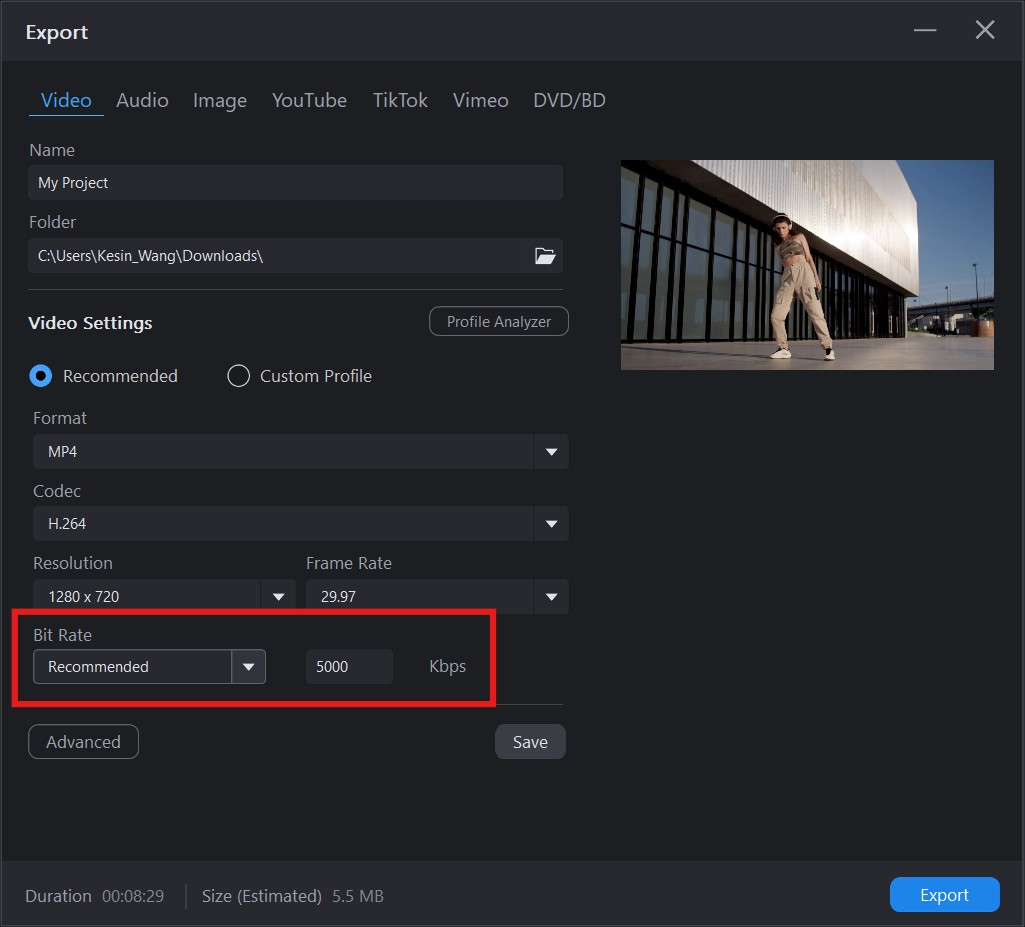The height and width of the screenshot is (927, 1025).
Task: Switch to the YouTube tab
Action: tap(309, 100)
